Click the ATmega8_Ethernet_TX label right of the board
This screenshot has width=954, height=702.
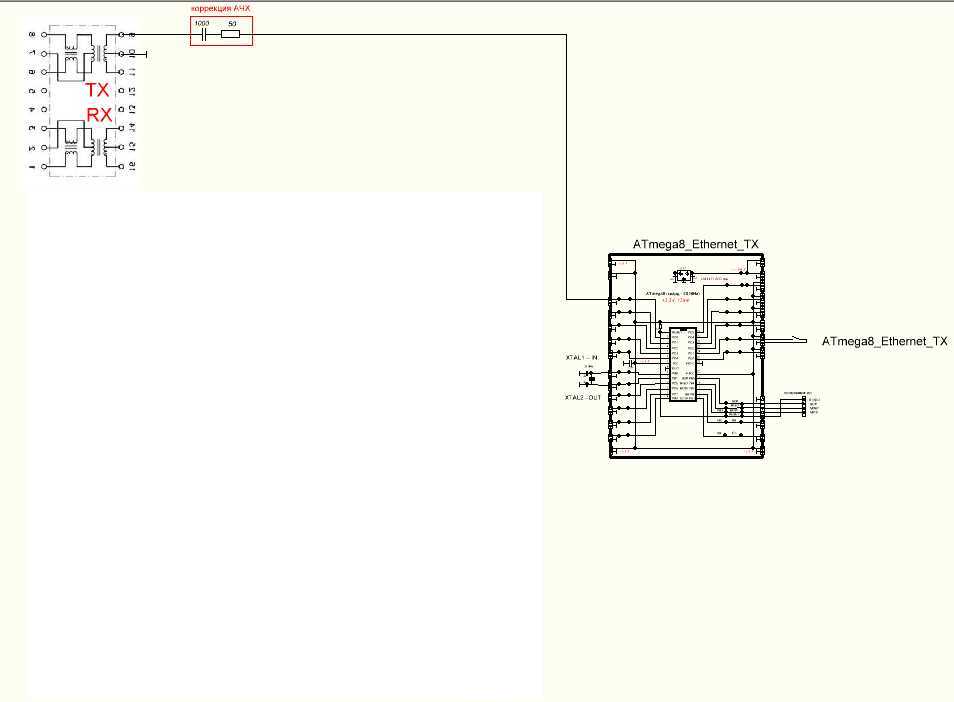(883, 341)
